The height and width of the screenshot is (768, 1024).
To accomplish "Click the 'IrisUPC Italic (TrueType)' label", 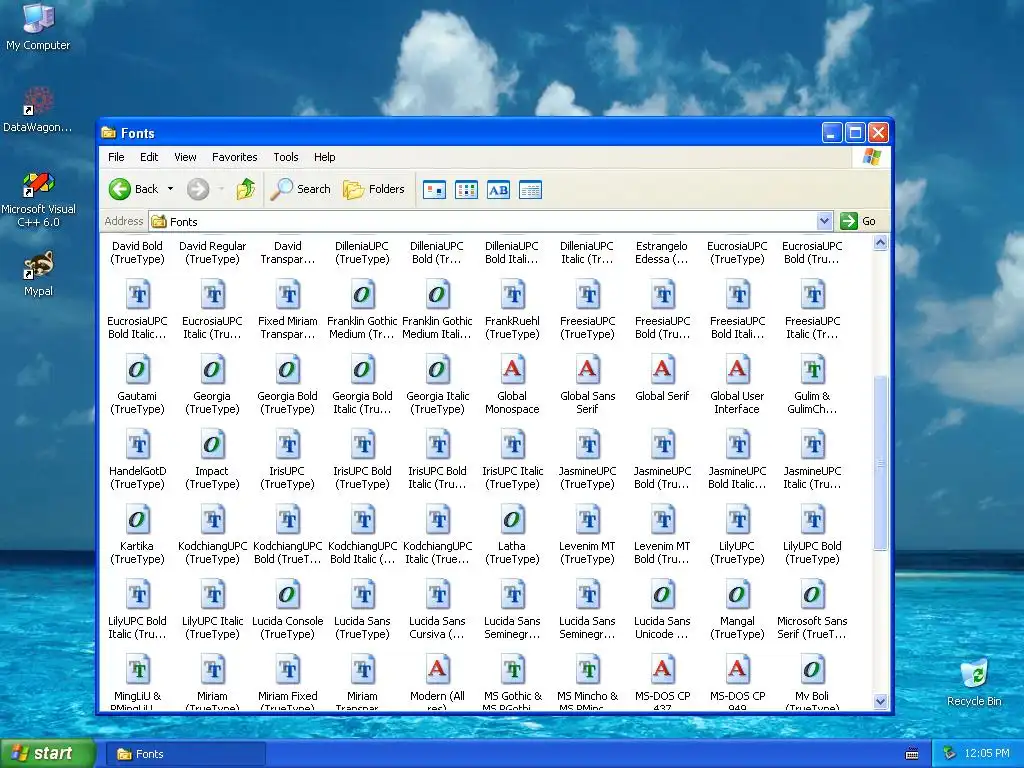I will pyautogui.click(x=513, y=477).
